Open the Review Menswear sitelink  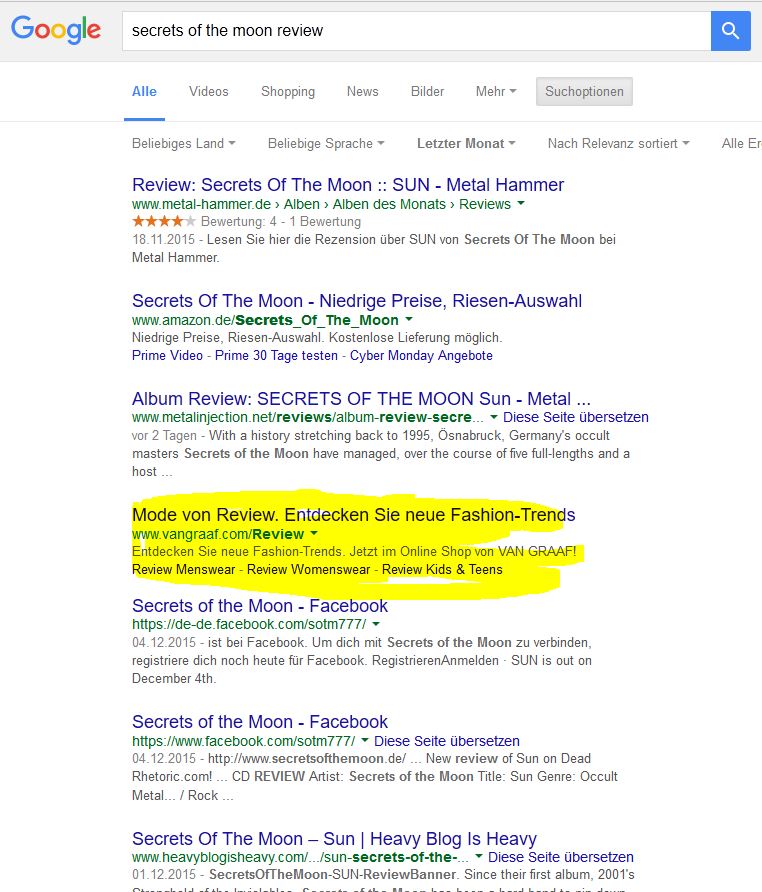tap(183, 569)
